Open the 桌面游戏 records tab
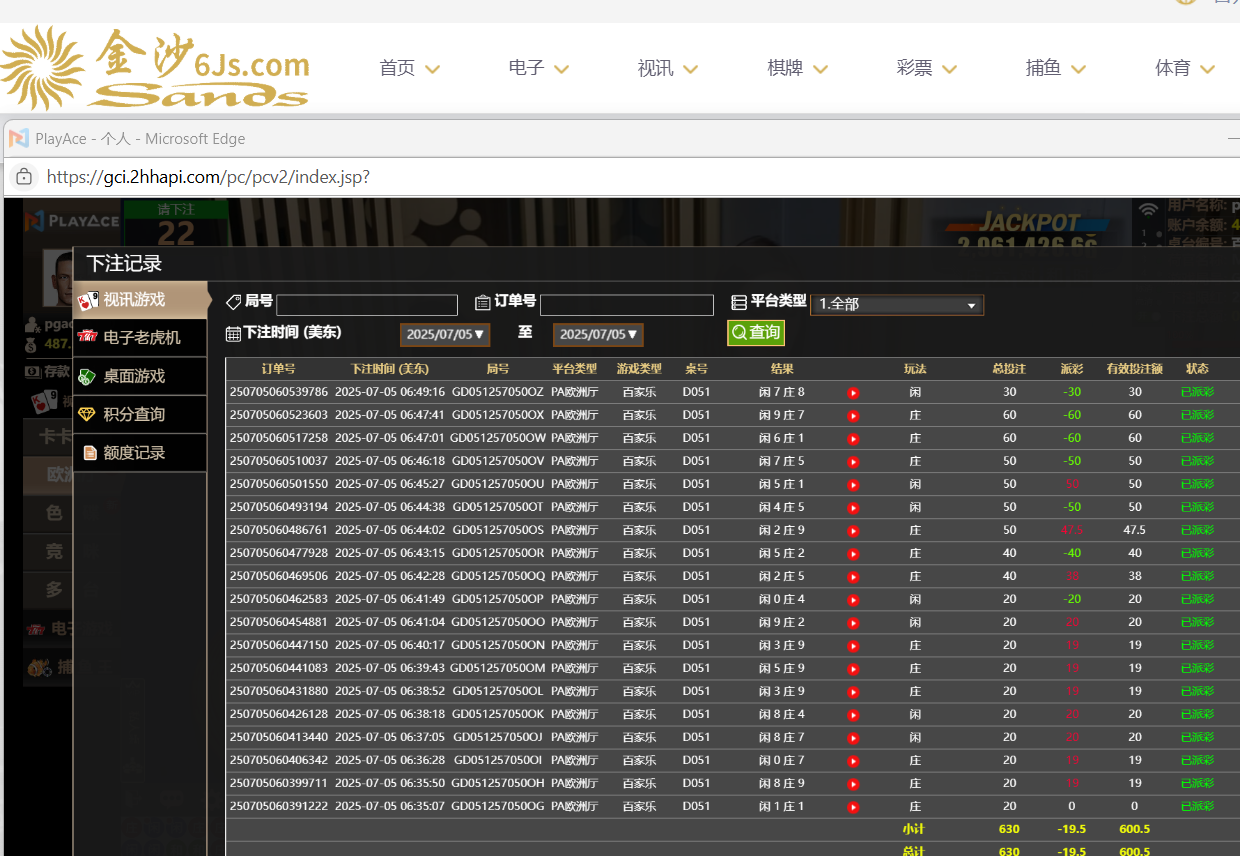The height and width of the screenshot is (856, 1240). coord(140,376)
